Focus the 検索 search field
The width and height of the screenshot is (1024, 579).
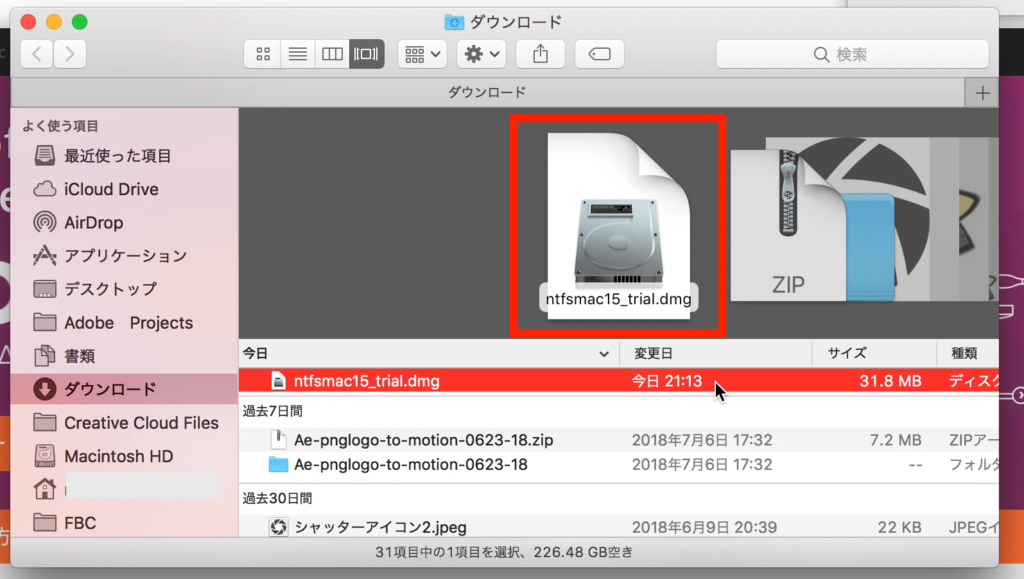[x=852, y=54]
